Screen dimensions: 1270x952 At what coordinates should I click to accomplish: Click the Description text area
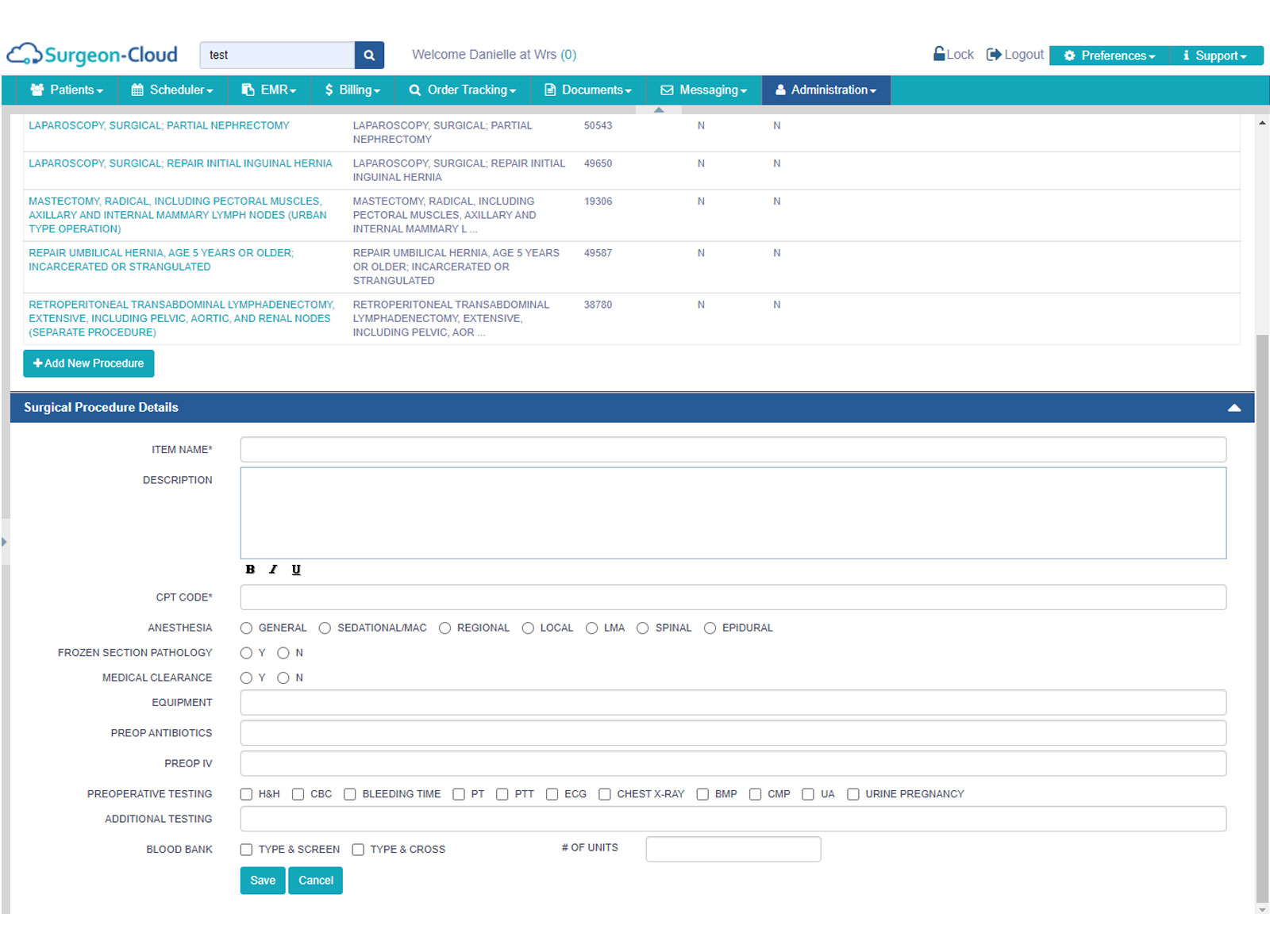coord(733,513)
